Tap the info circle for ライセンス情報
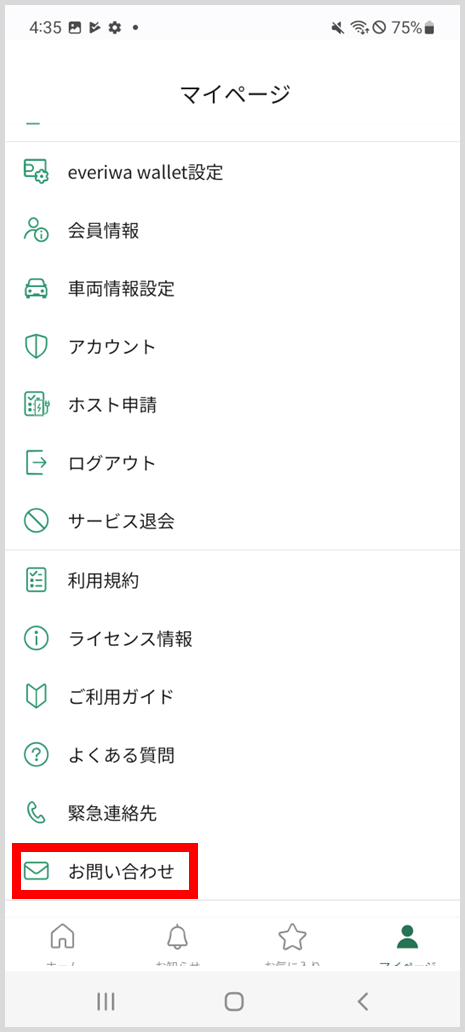465x1032 pixels. click(36, 638)
